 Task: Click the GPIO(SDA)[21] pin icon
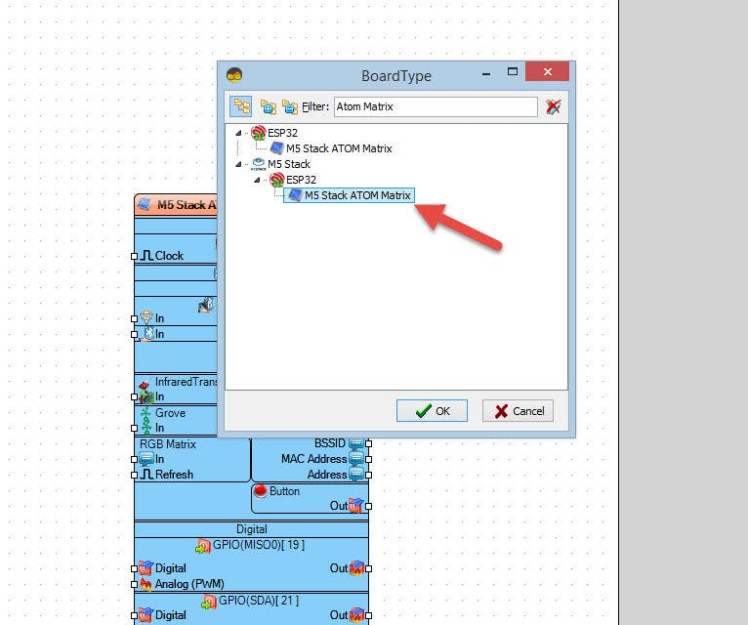click(x=209, y=601)
